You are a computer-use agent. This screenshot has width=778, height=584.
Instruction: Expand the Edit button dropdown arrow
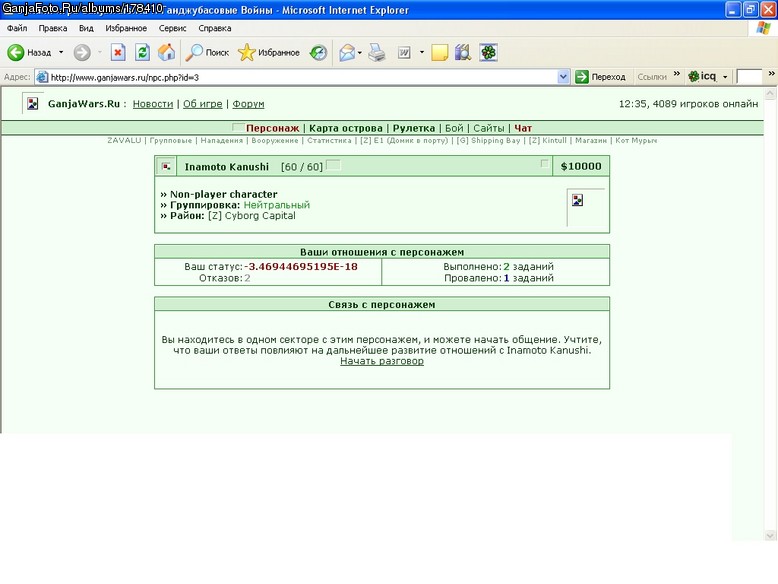pyautogui.click(x=422, y=52)
